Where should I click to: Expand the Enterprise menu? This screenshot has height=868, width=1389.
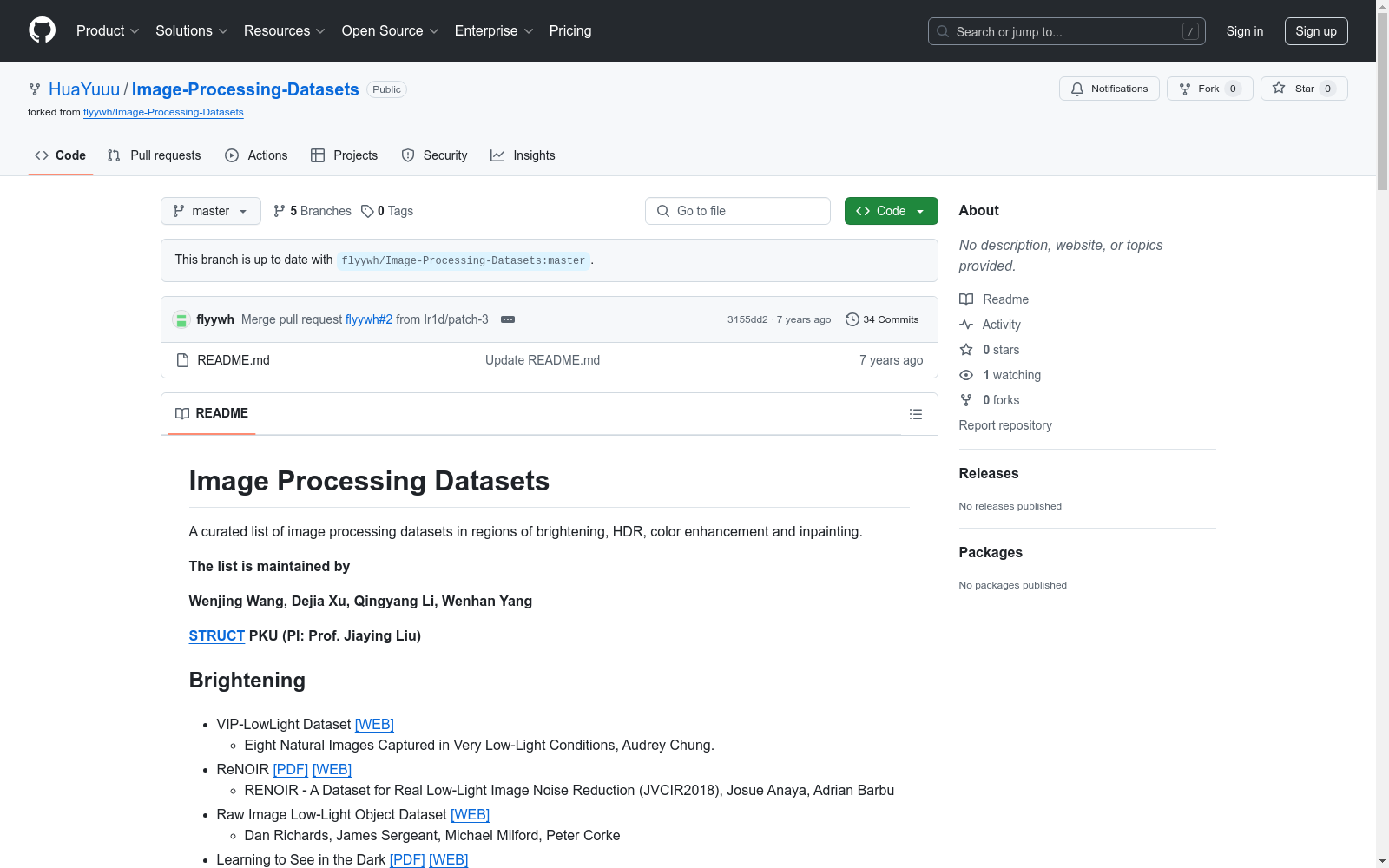click(x=494, y=31)
